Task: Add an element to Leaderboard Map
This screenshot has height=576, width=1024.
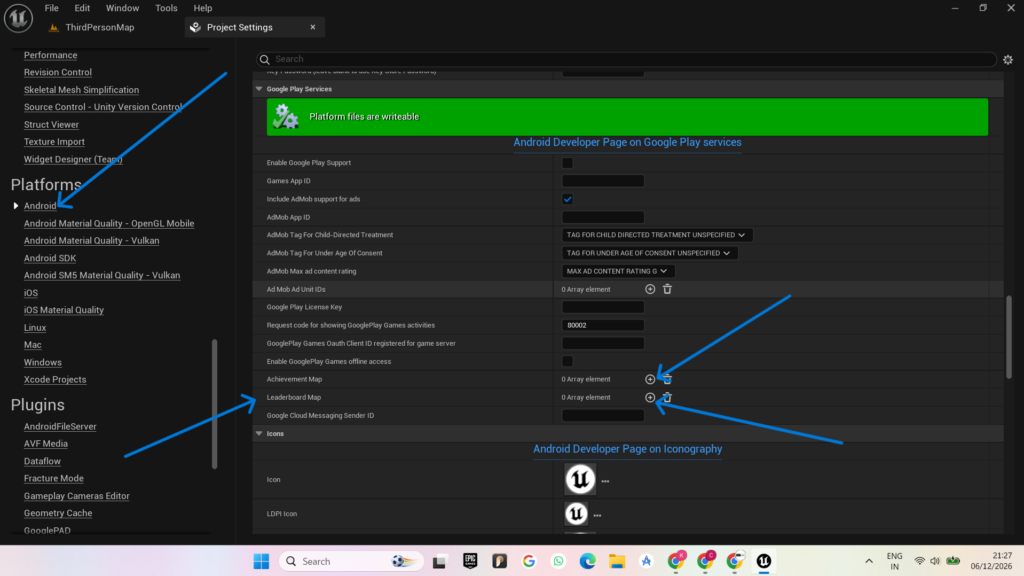Action: [x=650, y=397]
